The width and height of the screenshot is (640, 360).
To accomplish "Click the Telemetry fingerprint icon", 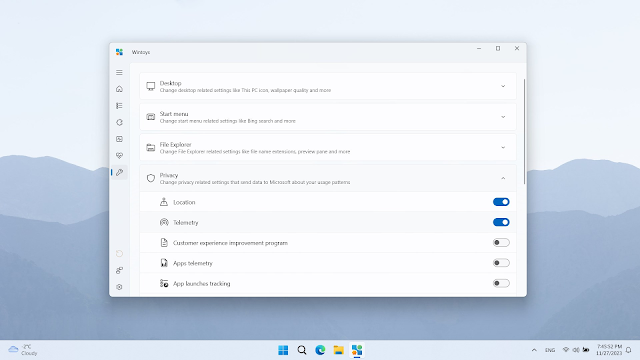I will point(164,222).
